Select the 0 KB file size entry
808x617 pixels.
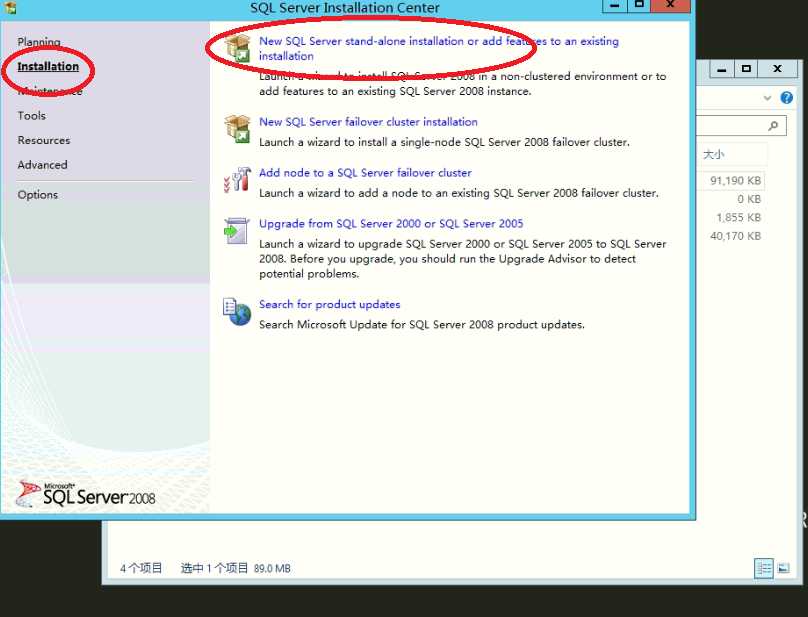click(x=749, y=199)
